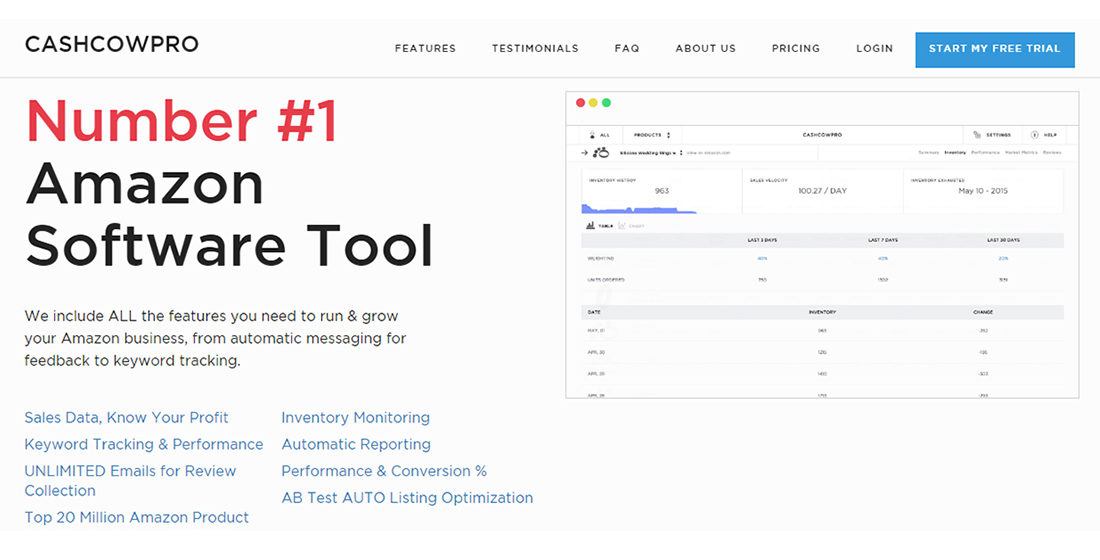Open the Market Metrics tab
Image resolution: width=1100 pixels, height=560 pixels.
coord(1021,152)
